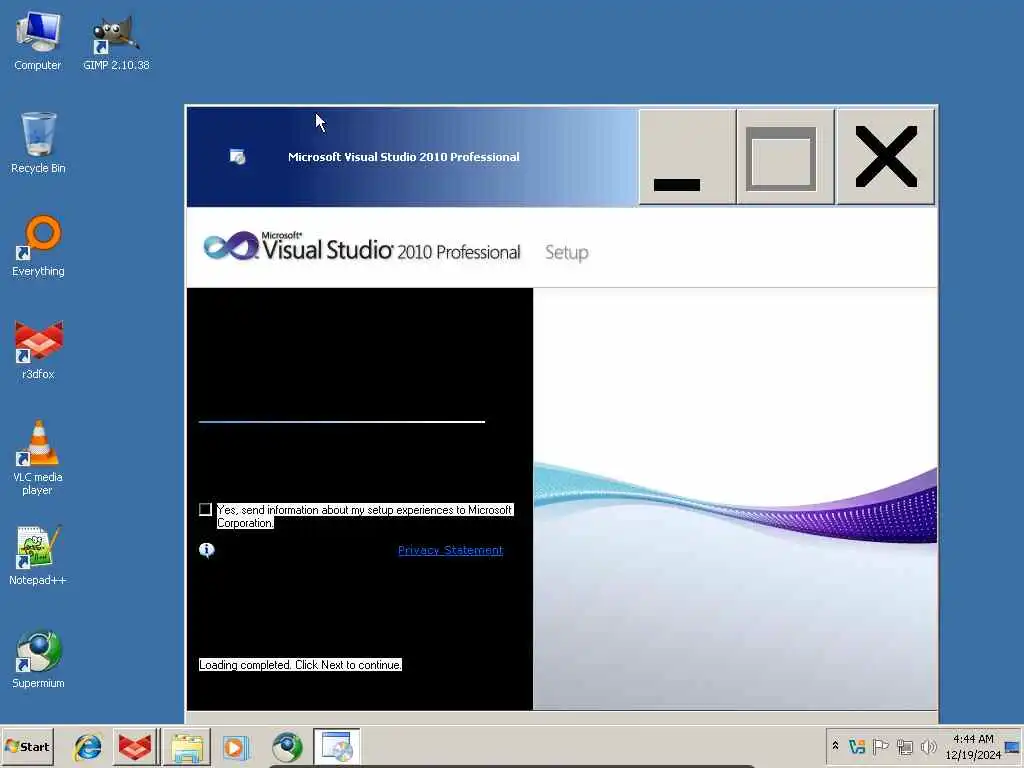Launch Supermium from the taskbar

pos(287,746)
